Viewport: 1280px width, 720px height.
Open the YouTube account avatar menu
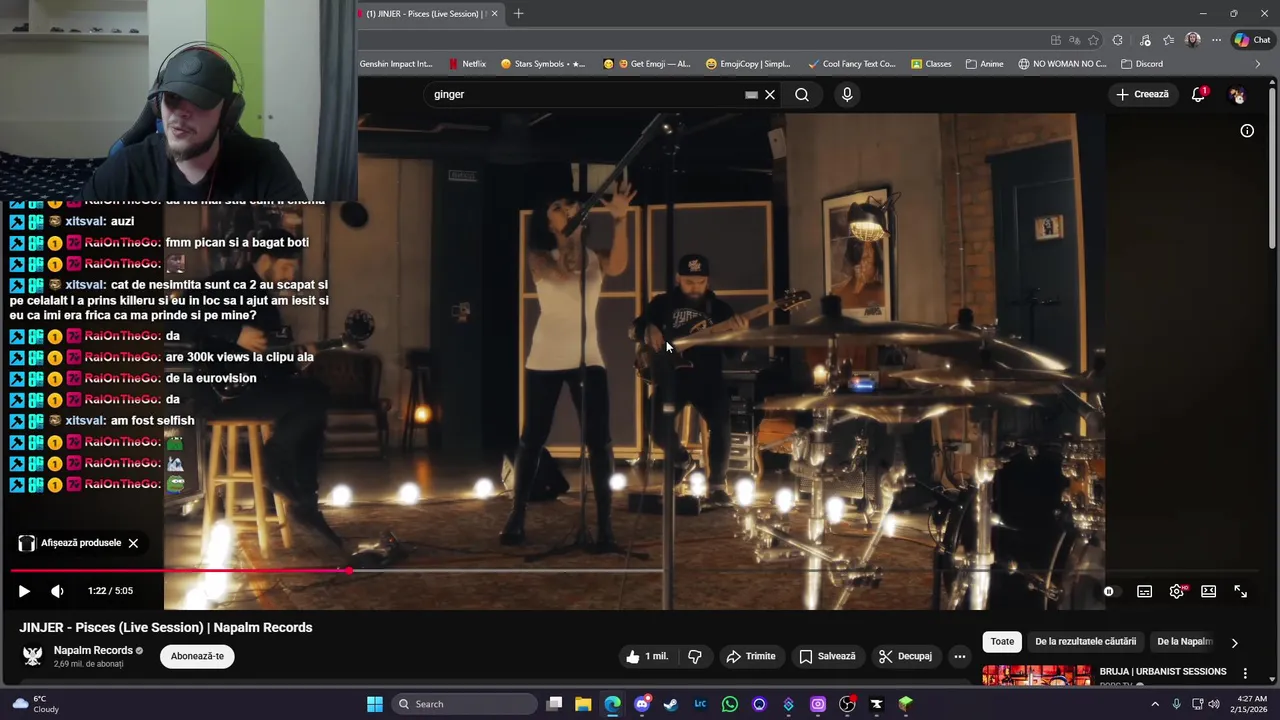1237,94
